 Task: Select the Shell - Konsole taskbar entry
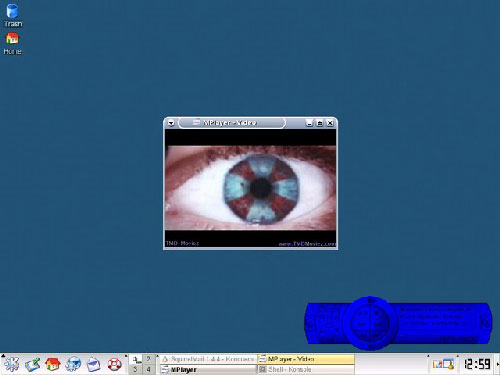pos(306,369)
